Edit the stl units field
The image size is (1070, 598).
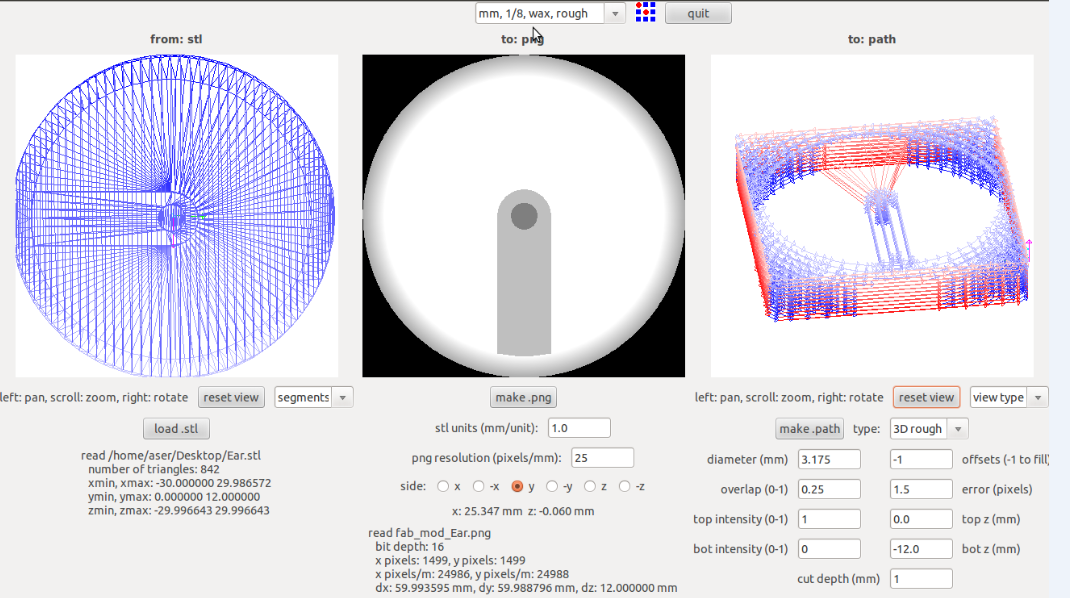[579, 428]
